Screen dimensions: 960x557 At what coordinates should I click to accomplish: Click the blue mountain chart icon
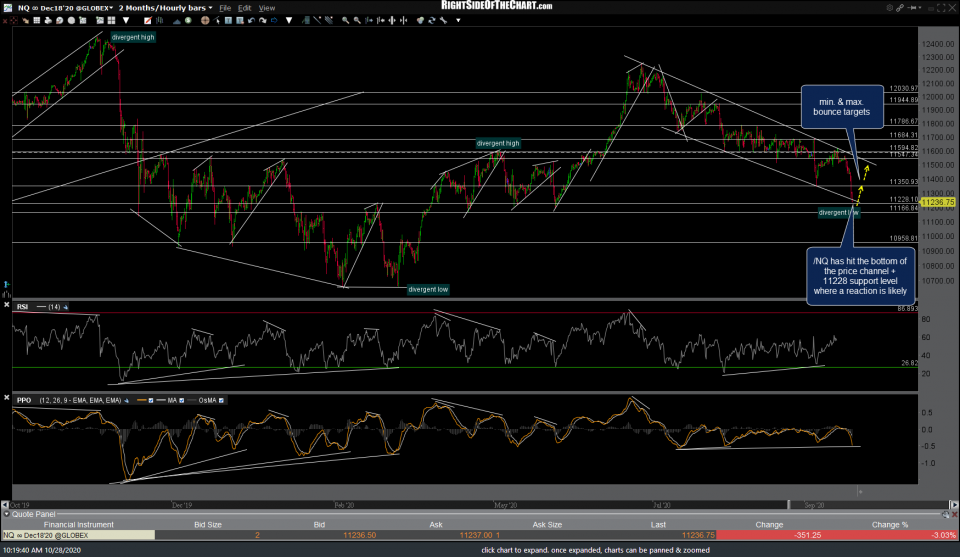[x=176, y=21]
